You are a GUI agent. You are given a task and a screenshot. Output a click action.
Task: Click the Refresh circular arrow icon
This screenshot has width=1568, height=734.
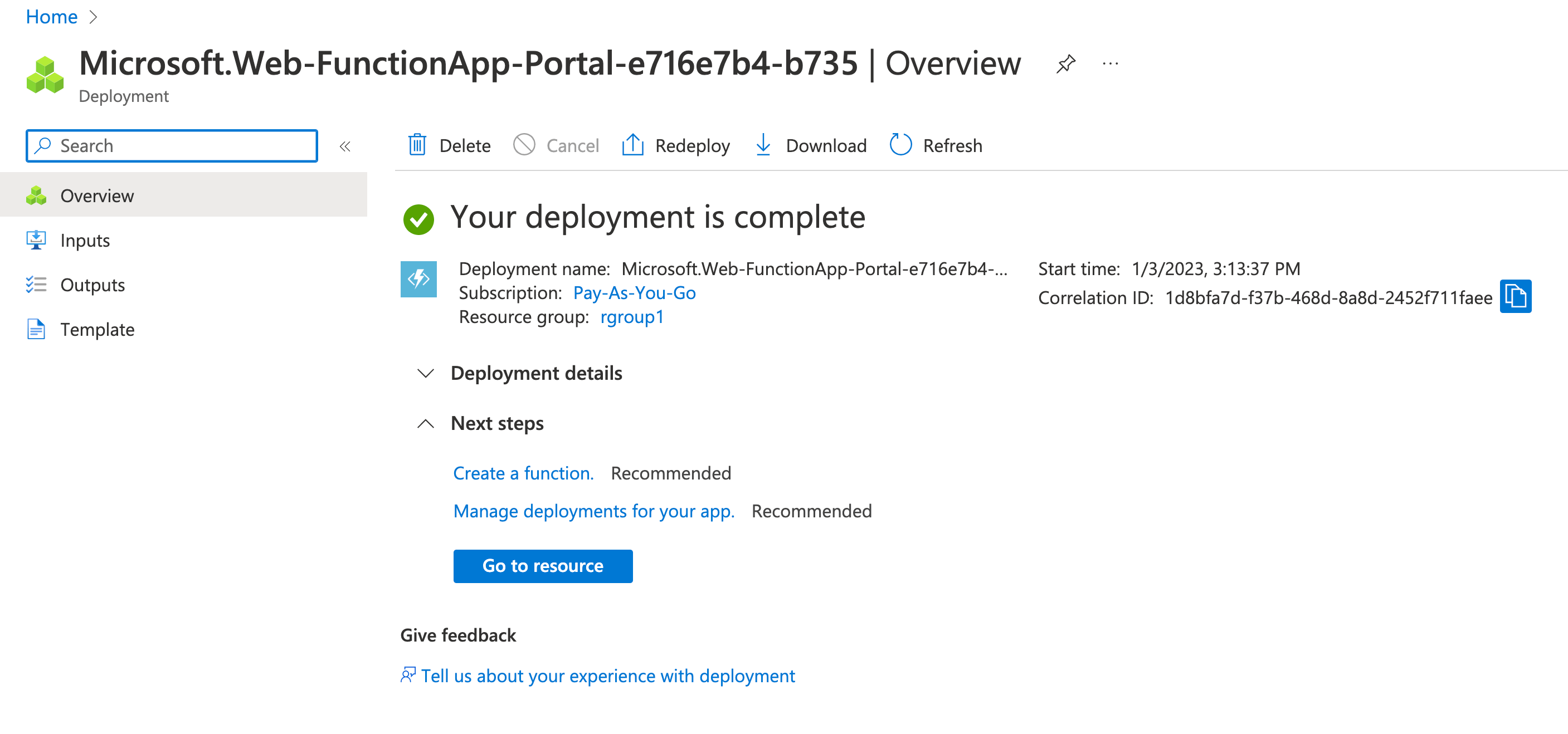(x=900, y=145)
